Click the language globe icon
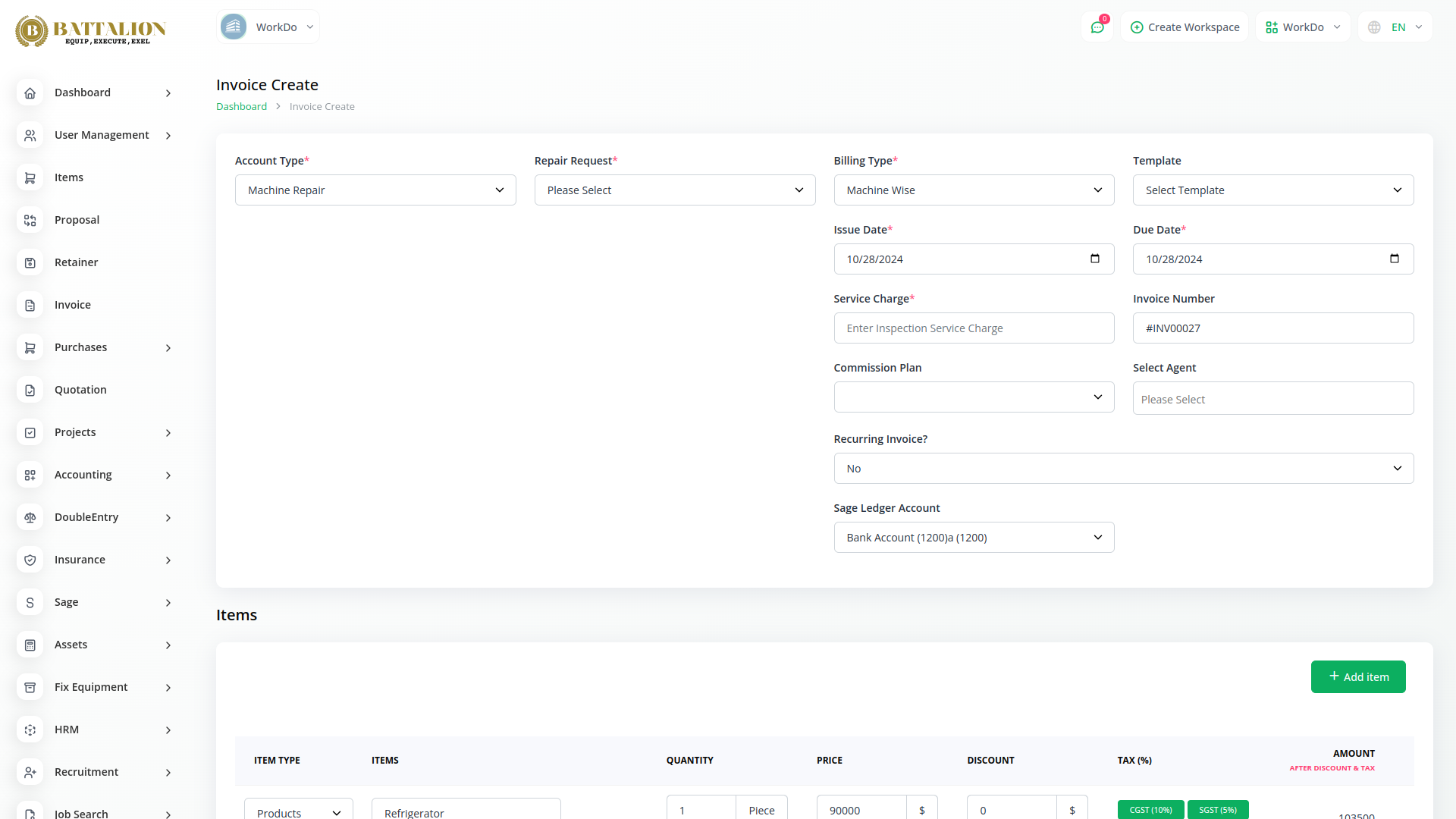1456x819 pixels. pyautogui.click(x=1374, y=27)
